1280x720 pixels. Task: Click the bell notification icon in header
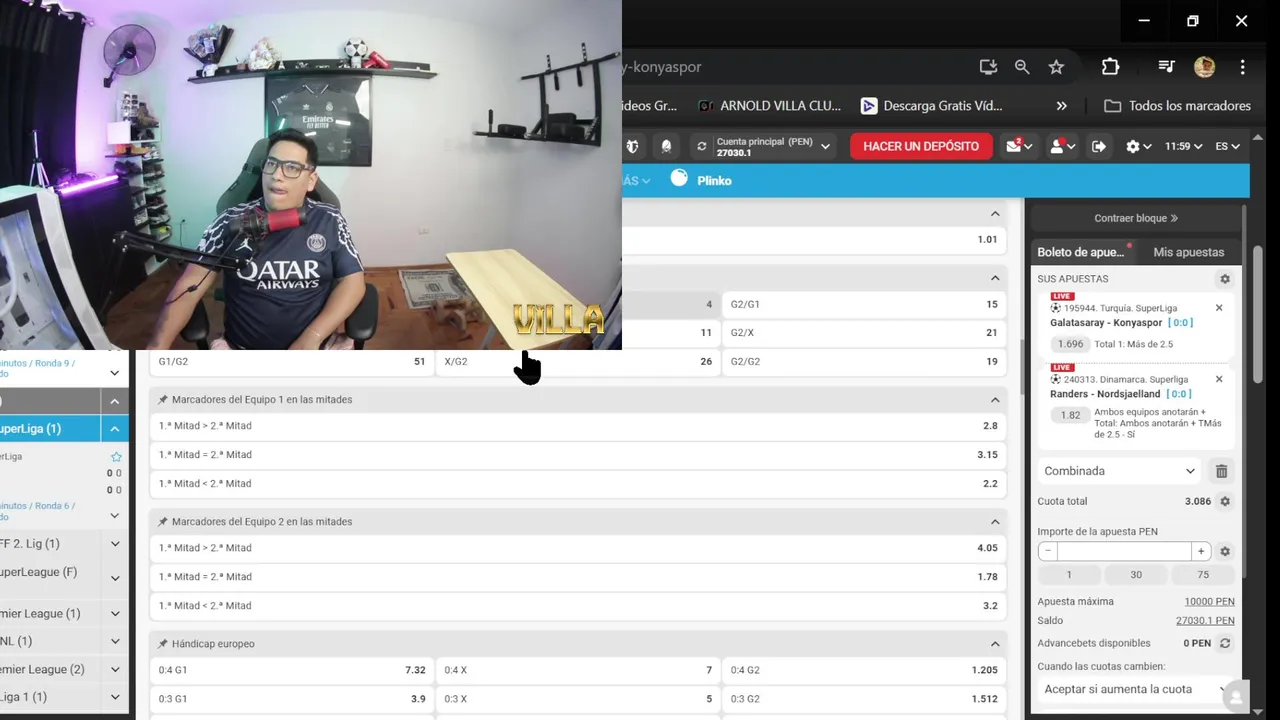tap(666, 146)
